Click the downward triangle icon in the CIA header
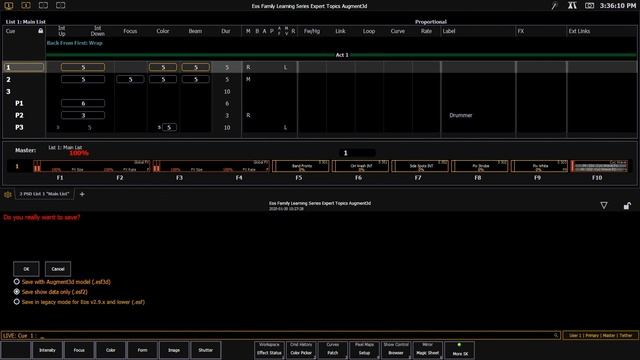This screenshot has height=360, width=640. point(604,206)
